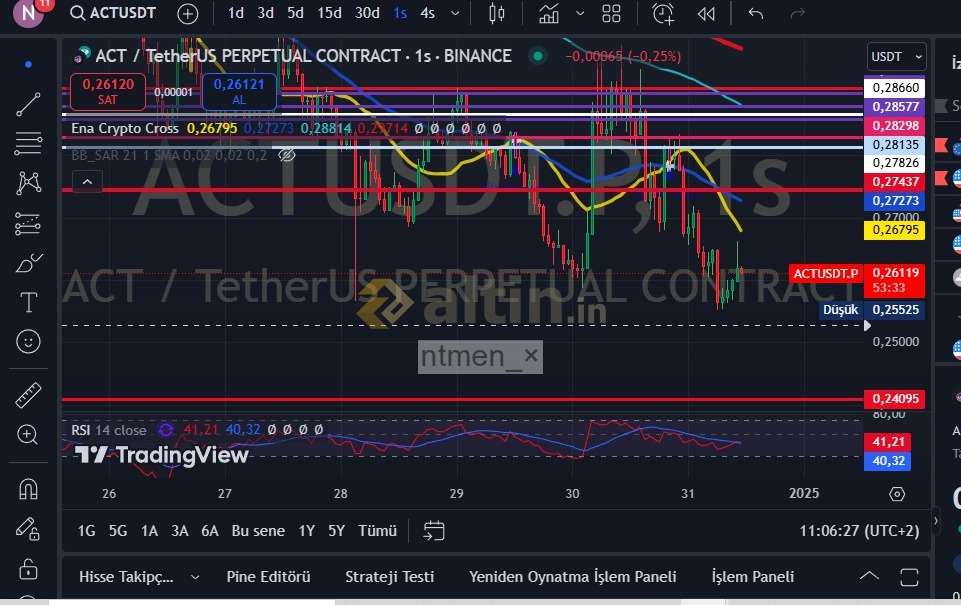The image size is (961, 605).
Task: Open the USDT currency dropdown
Action: 896,56
